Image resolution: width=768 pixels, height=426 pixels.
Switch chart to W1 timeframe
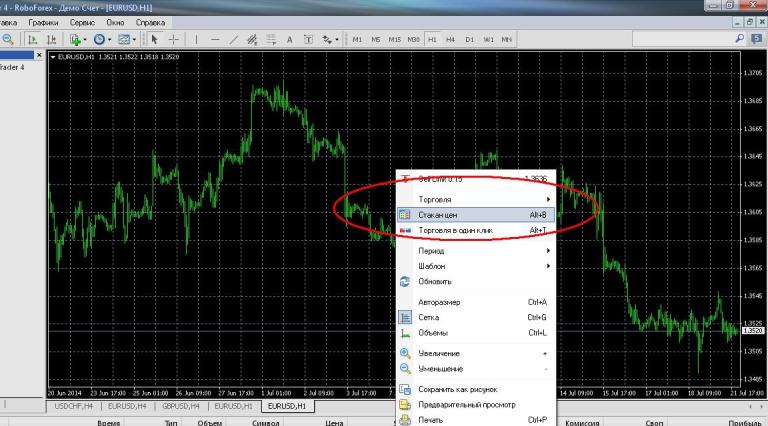point(488,39)
